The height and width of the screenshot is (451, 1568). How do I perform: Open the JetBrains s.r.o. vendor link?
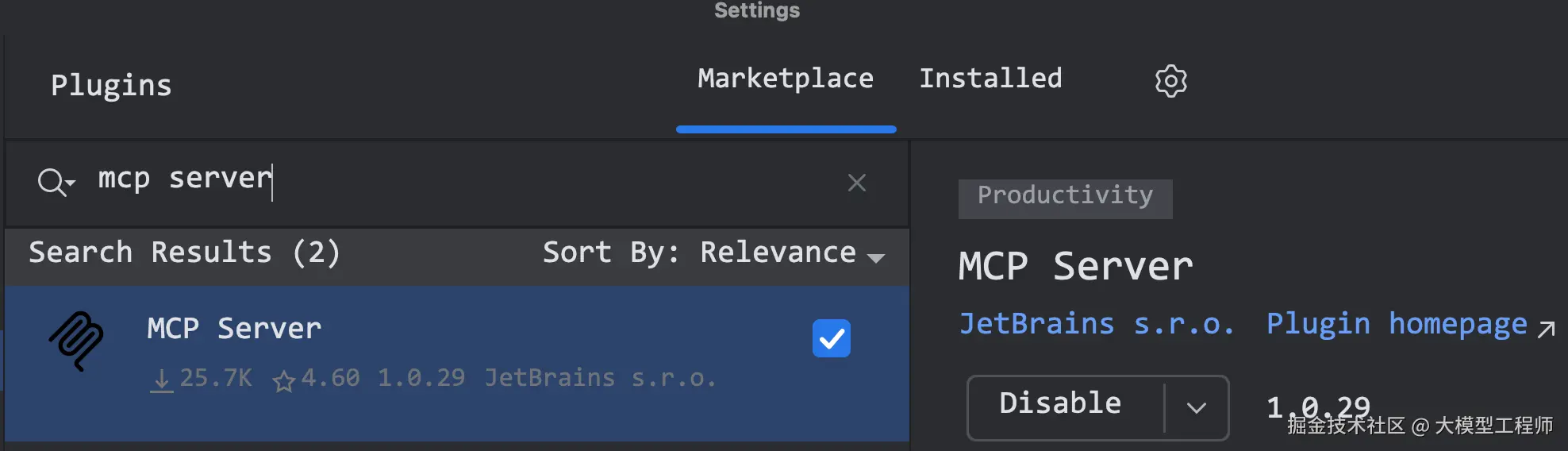[x=1096, y=324]
